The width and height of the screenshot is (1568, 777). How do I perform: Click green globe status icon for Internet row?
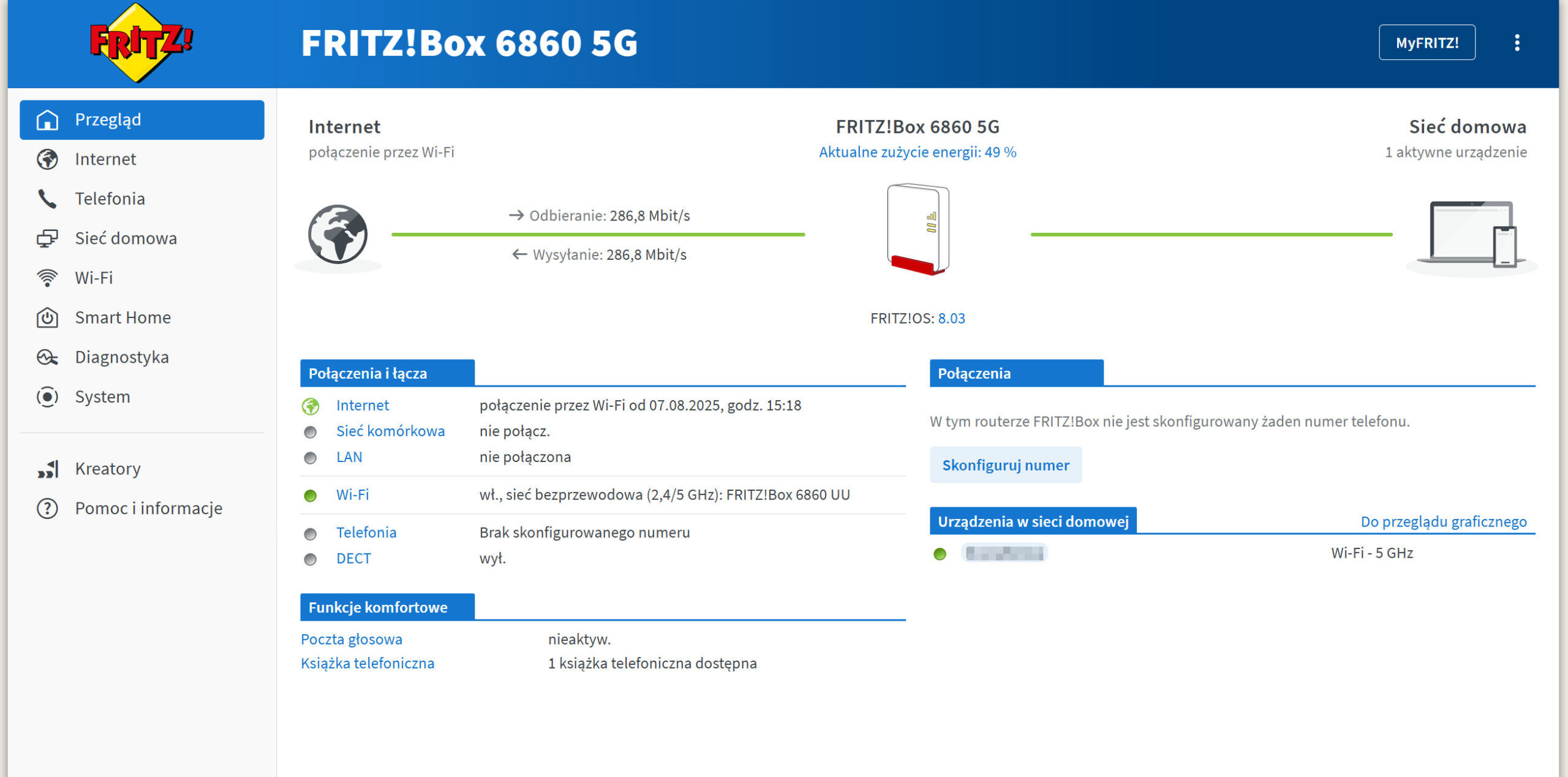coord(311,406)
